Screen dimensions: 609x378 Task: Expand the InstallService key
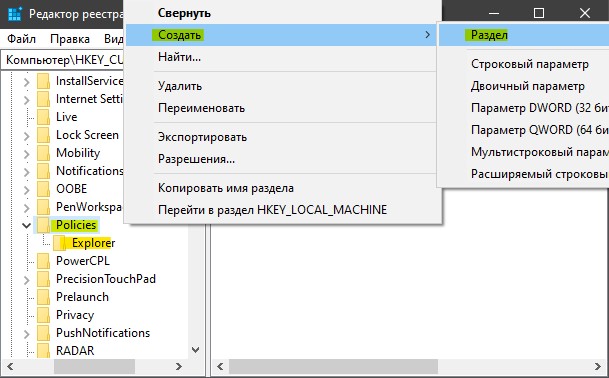26,82
